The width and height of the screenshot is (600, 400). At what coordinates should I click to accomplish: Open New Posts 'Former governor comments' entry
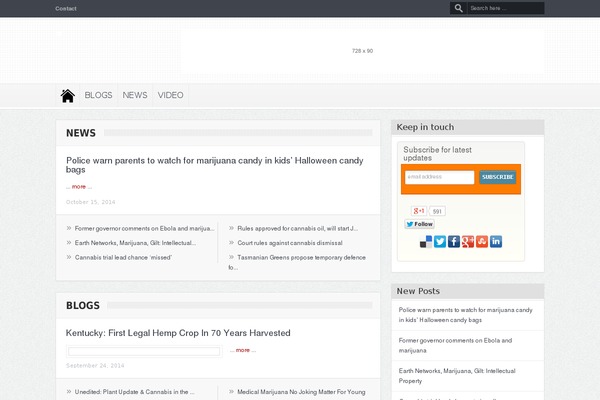pyautogui.click(x=455, y=345)
